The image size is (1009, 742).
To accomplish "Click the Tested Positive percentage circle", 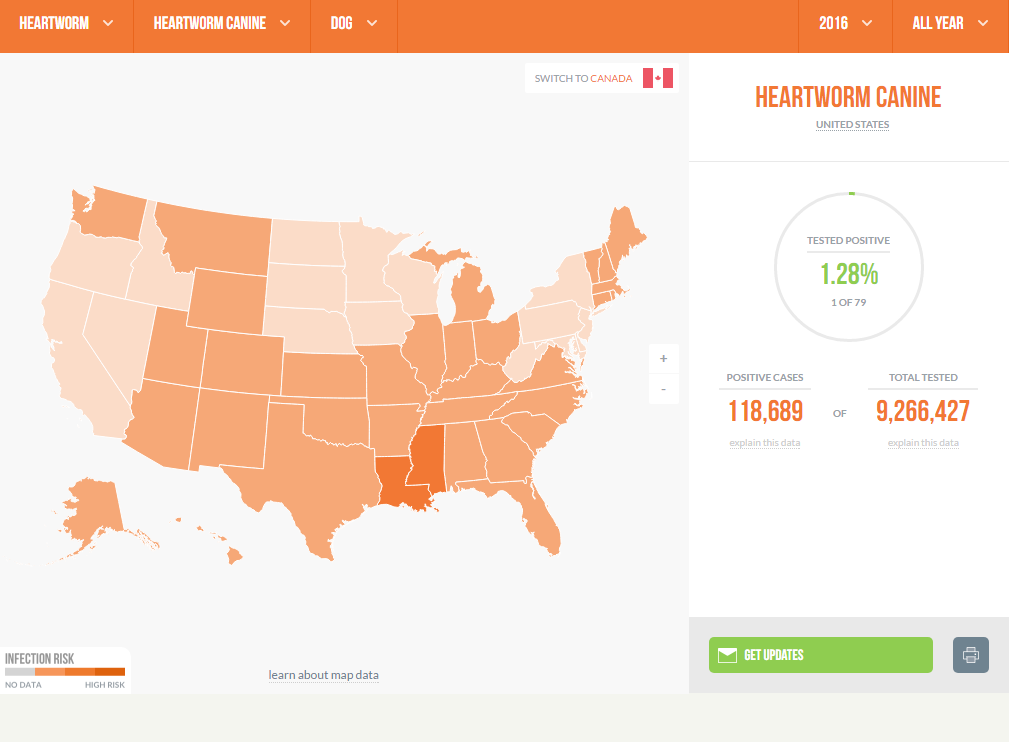I will 849,266.
